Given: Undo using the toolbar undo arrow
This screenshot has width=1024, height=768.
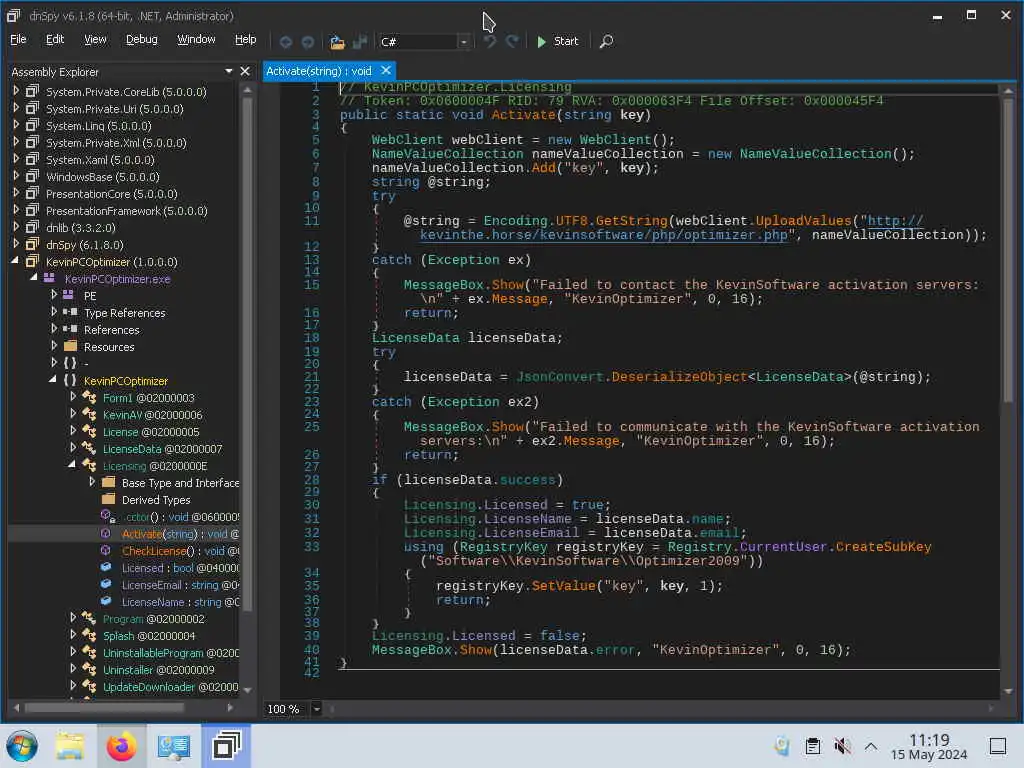Looking at the screenshot, I should 490,41.
